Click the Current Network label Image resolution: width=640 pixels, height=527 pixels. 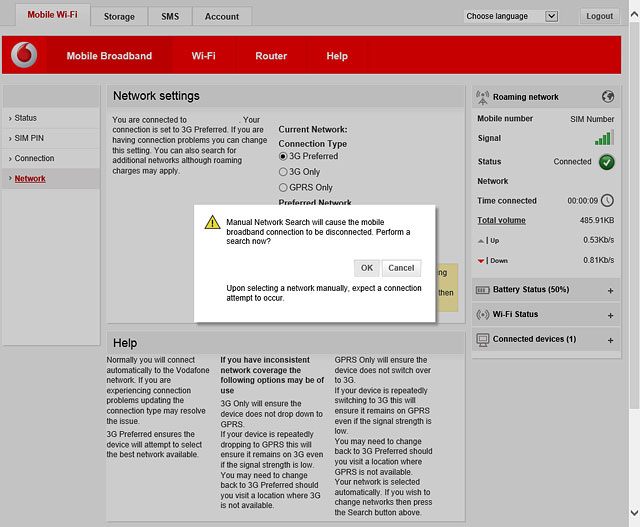point(313,129)
